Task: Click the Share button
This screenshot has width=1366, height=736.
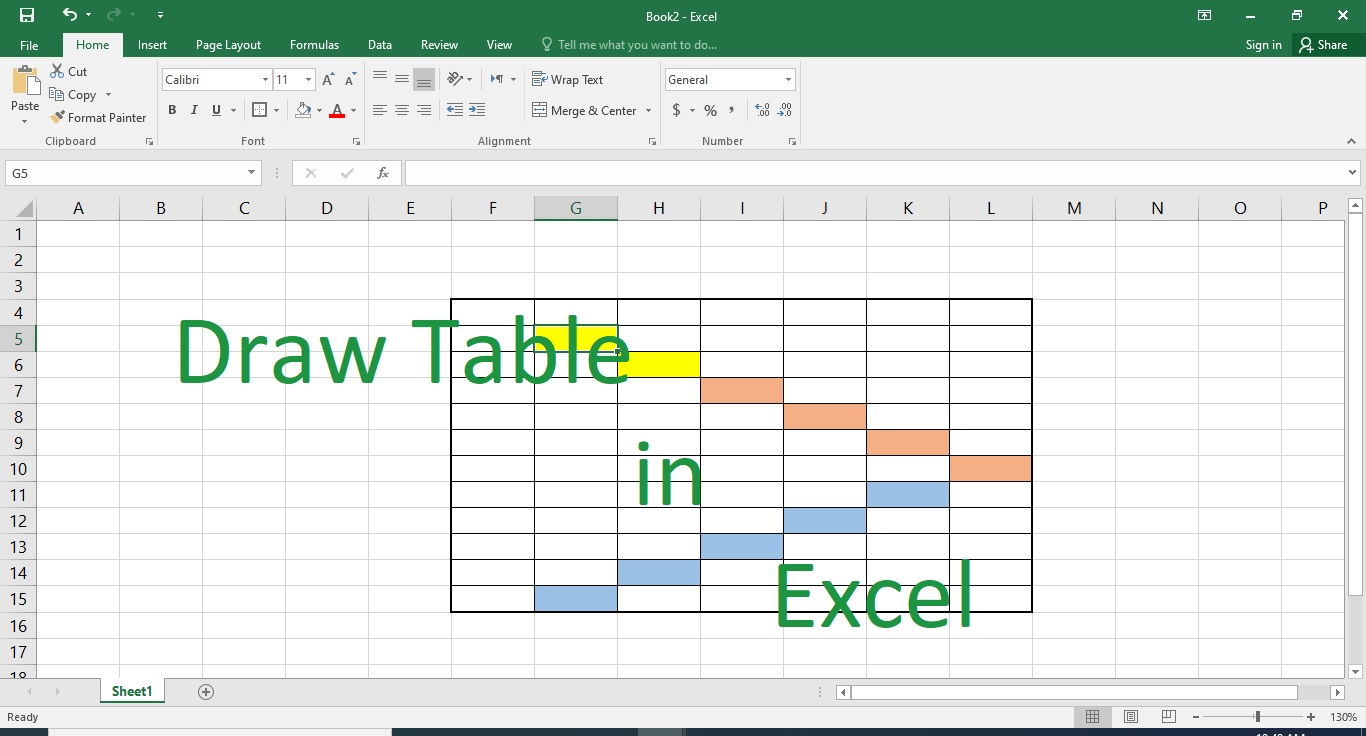Action: [1322, 45]
